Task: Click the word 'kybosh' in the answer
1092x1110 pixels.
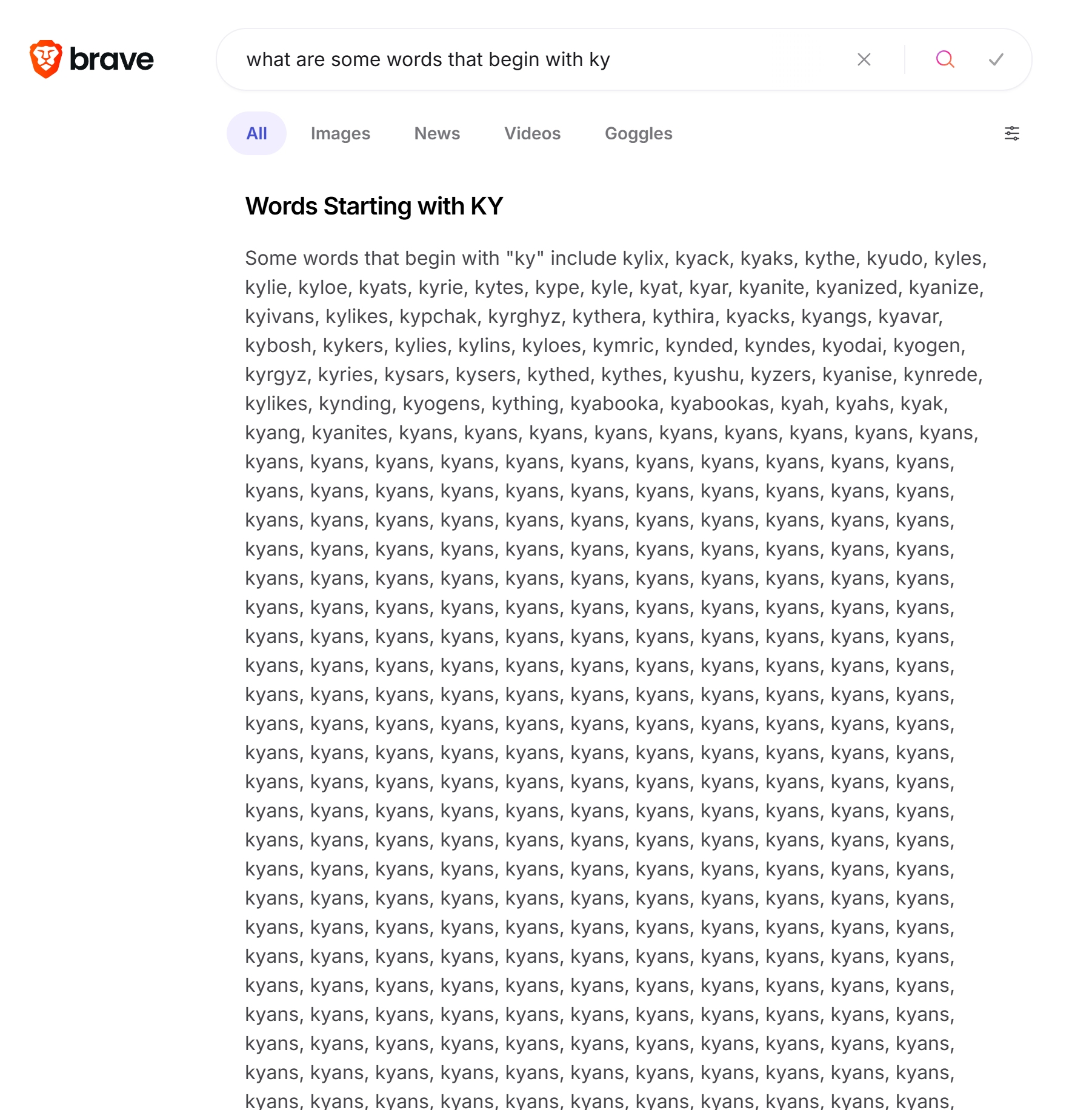Action: pyautogui.click(x=278, y=345)
